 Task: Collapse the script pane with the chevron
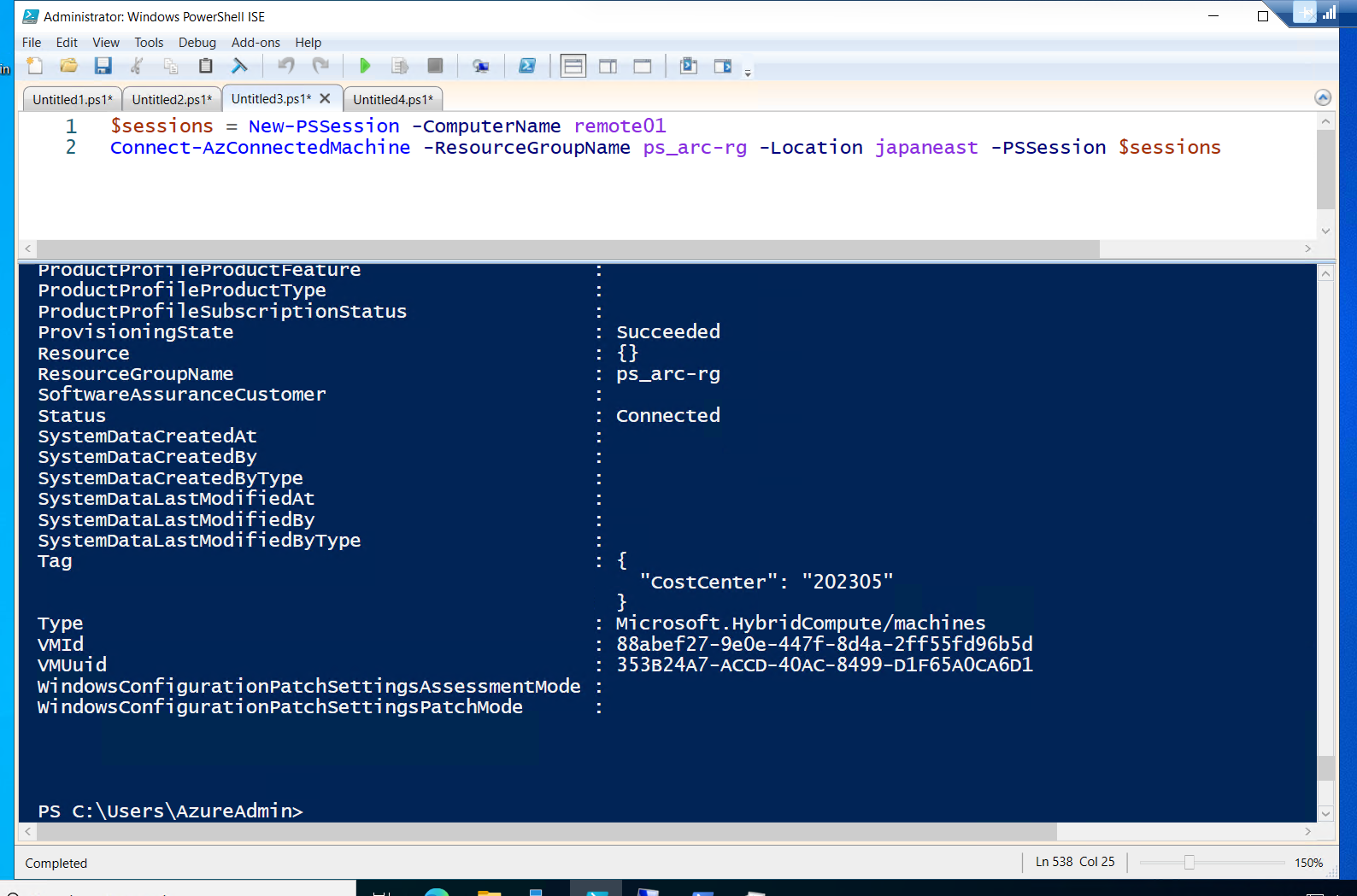click(1323, 97)
